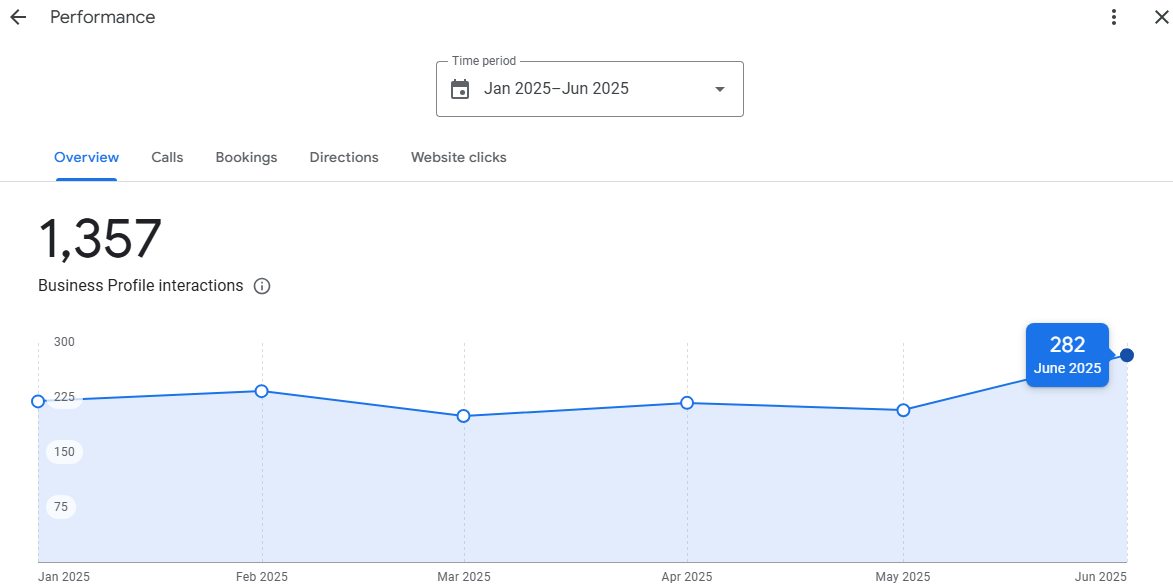
Task: Go to the Website clicks tab
Action: pyautogui.click(x=458, y=157)
